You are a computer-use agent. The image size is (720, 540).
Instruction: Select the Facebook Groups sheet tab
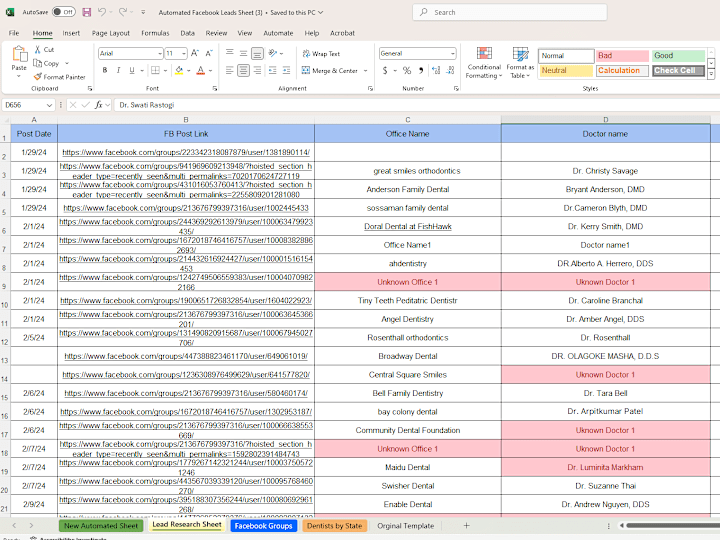(264, 526)
